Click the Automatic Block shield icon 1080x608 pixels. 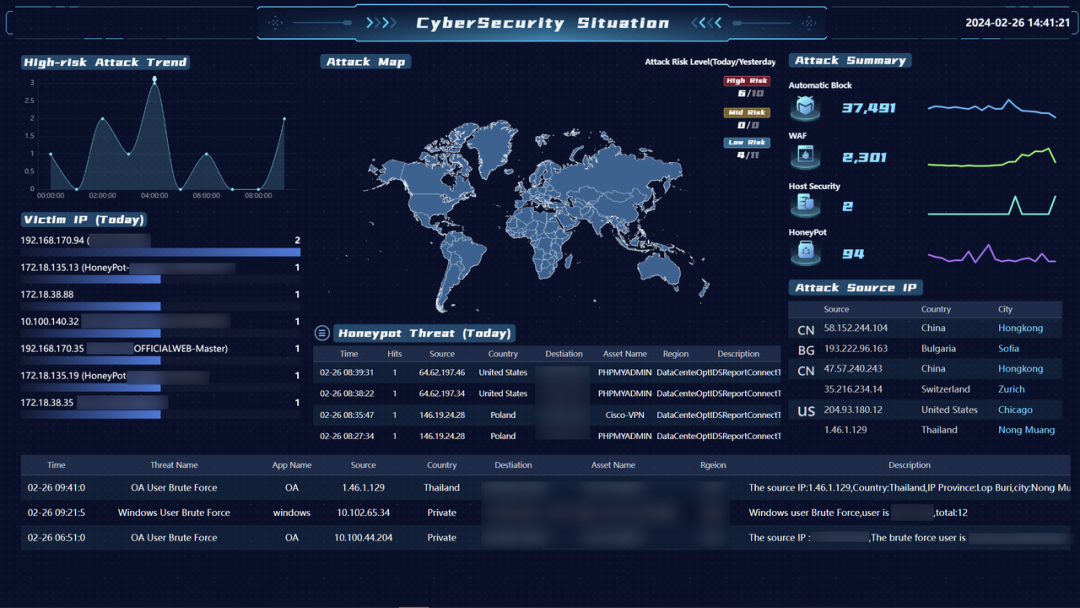coord(805,106)
